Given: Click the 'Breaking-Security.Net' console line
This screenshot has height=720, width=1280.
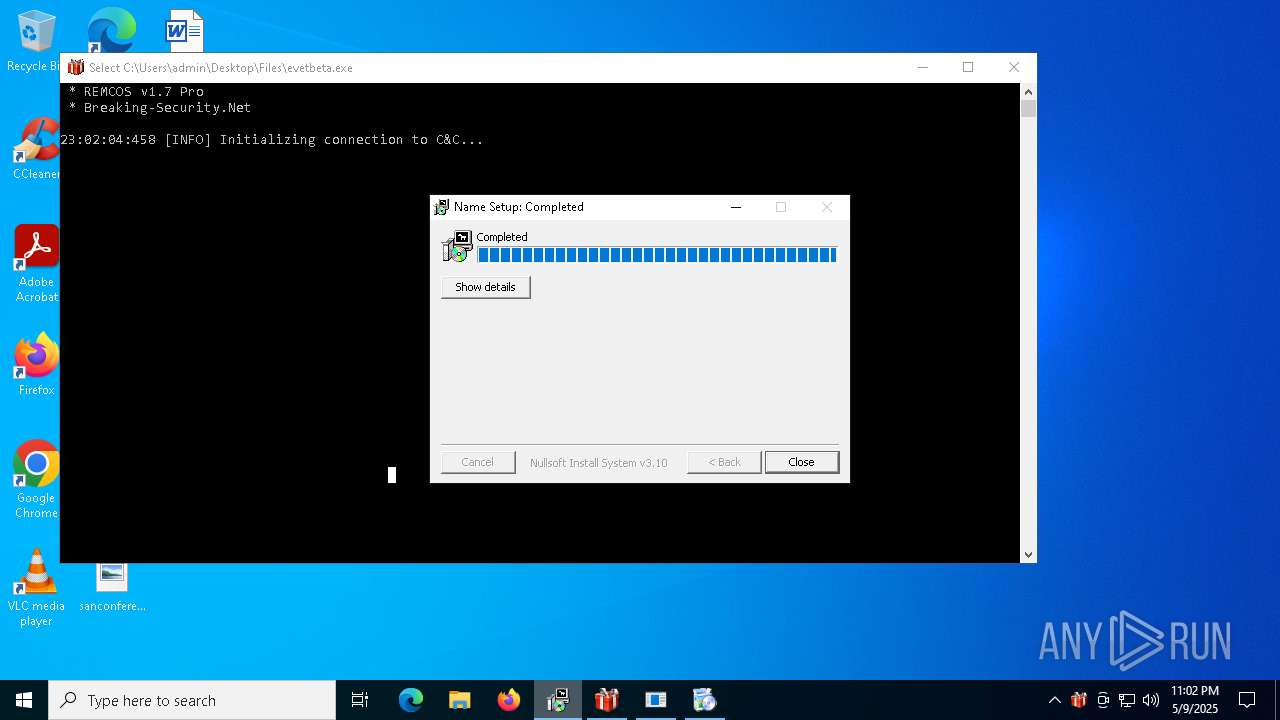Looking at the screenshot, I should [x=160, y=108].
